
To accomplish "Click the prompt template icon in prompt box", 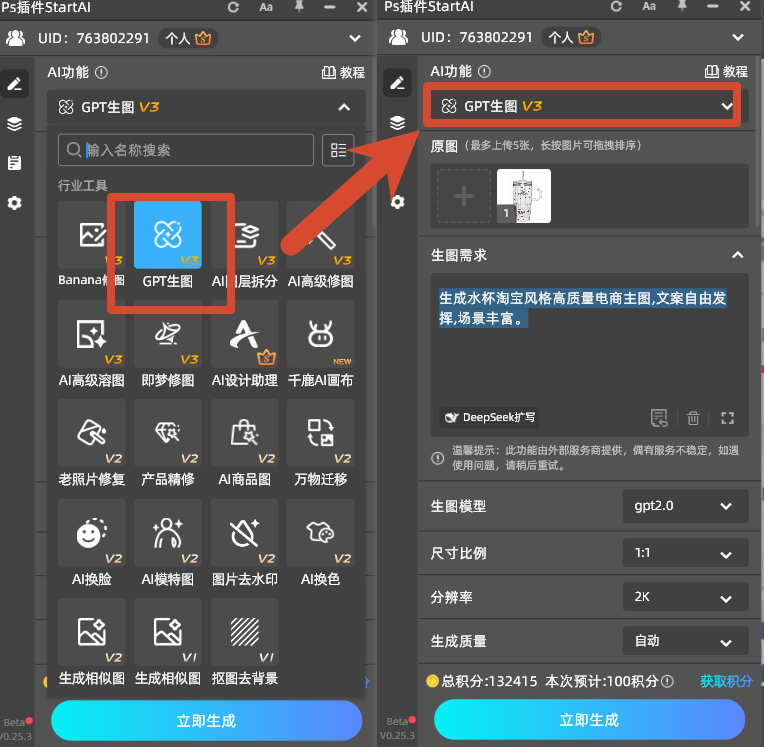I will 659,418.
